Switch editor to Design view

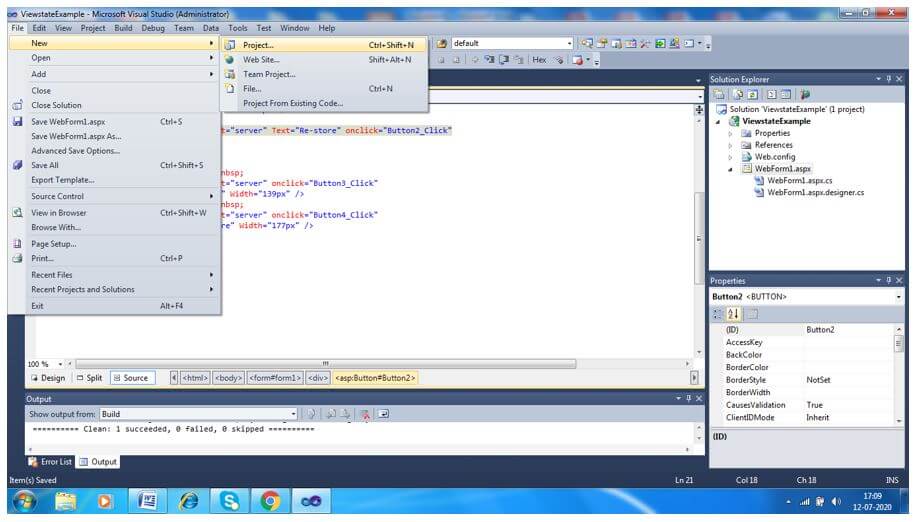click(x=48, y=378)
